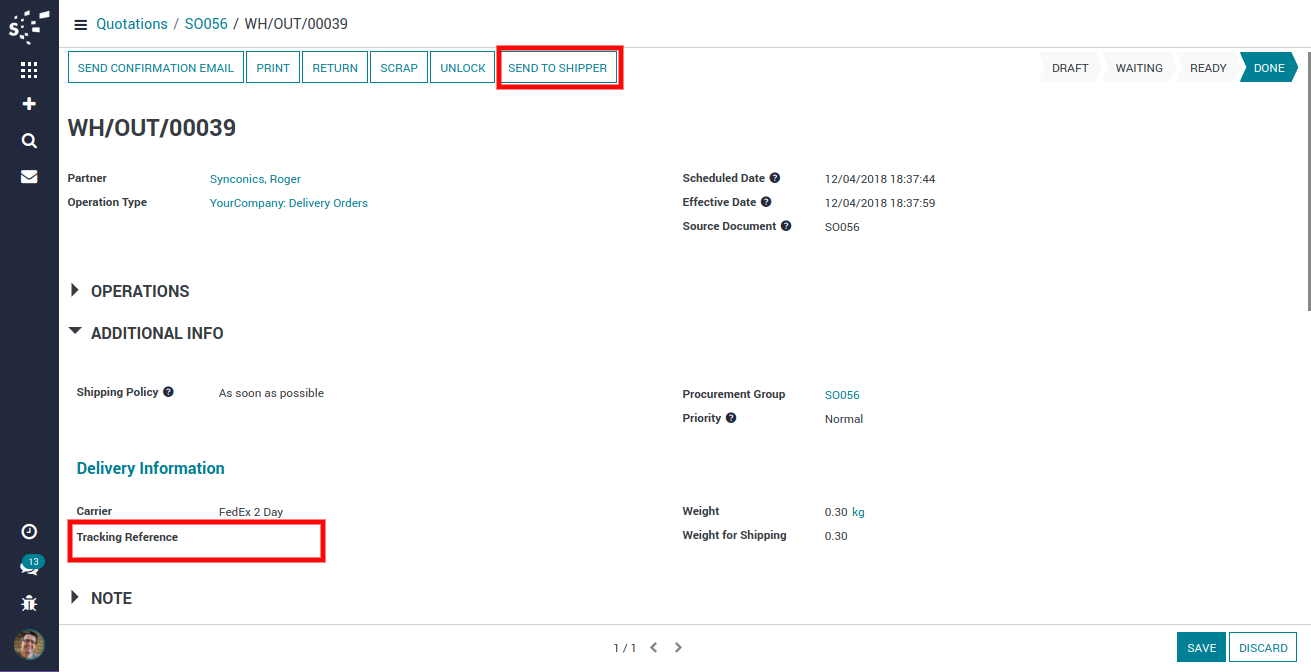Go to Quotations breadcrumb
Screen dimensions: 1311x672
click(131, 24)
